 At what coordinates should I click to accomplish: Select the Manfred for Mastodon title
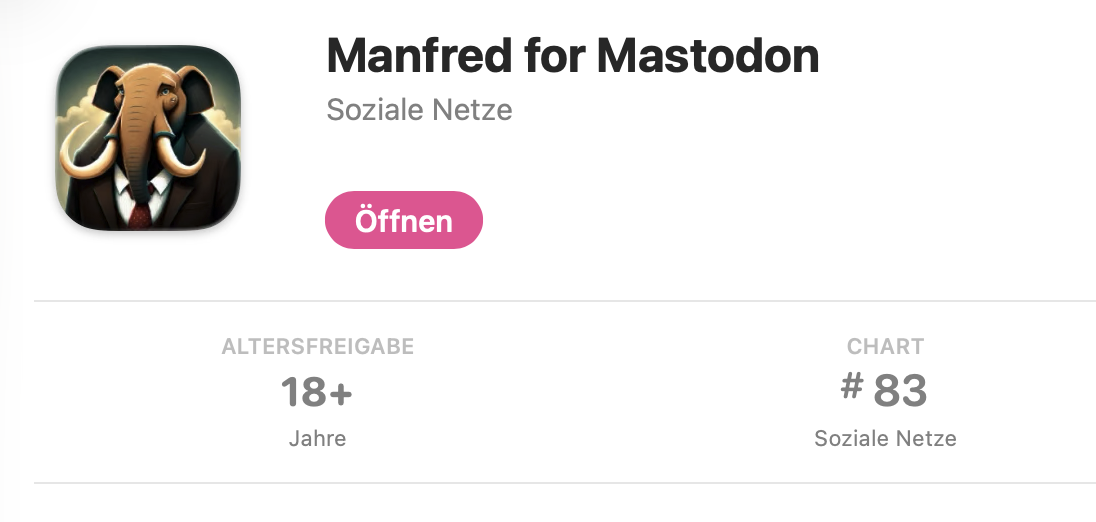click(x=572, y=56)
